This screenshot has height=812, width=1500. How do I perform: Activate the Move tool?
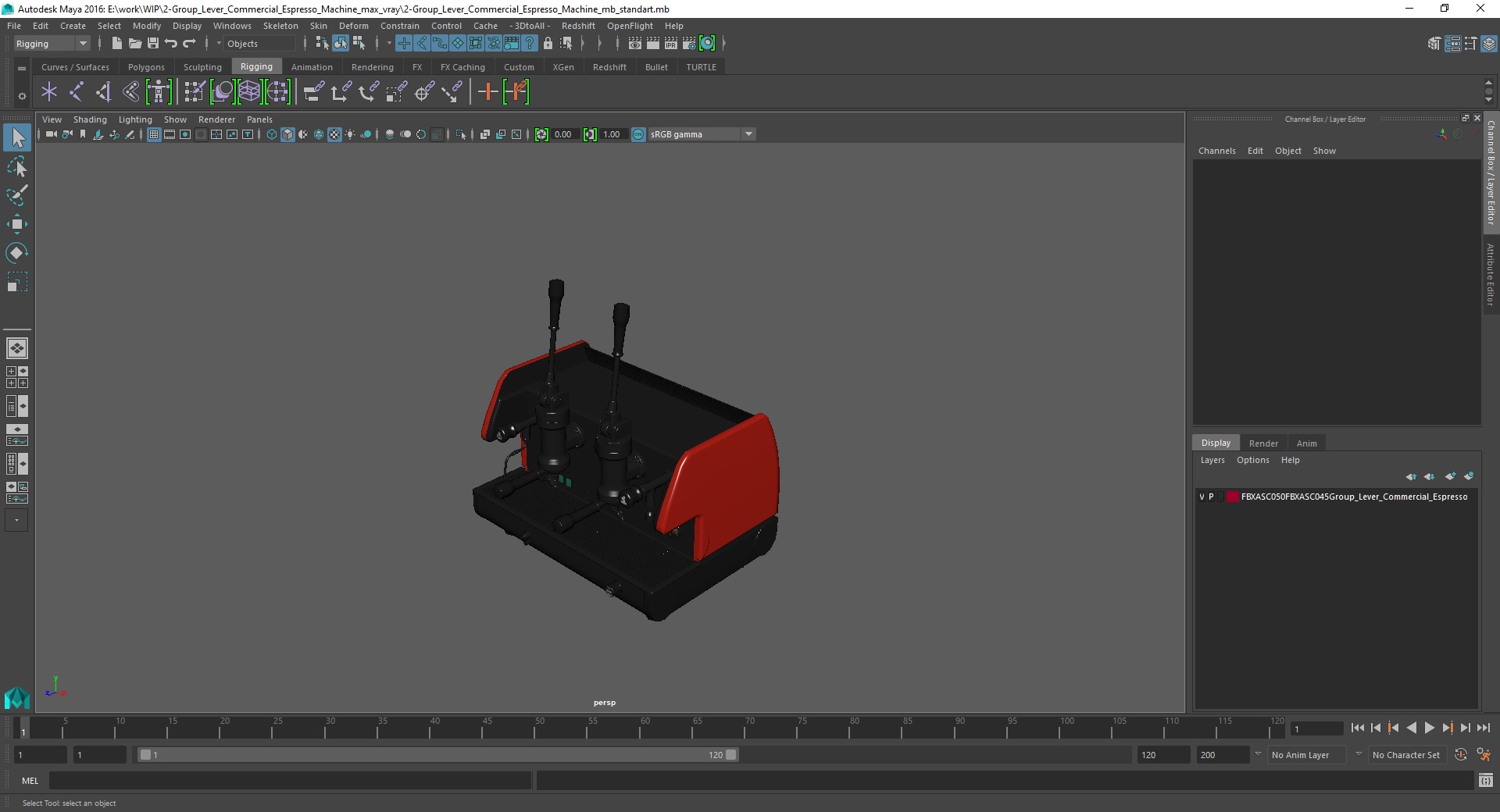(17, 224)
